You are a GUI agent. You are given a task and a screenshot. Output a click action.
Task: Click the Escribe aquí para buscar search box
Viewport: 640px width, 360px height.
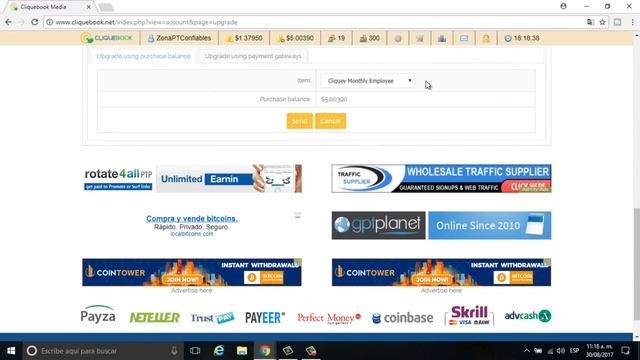[102, 351]
